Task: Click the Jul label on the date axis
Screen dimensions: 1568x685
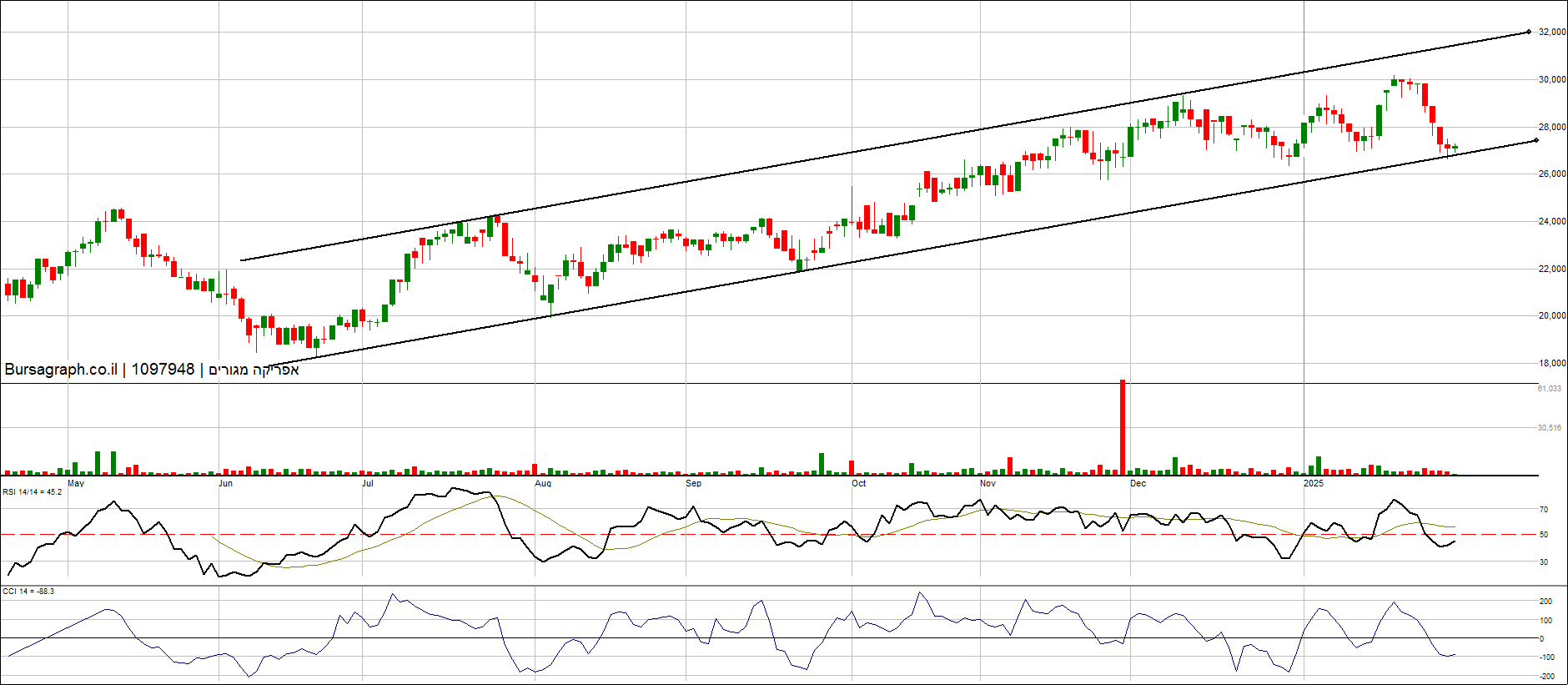Action: tap(368, 483)
